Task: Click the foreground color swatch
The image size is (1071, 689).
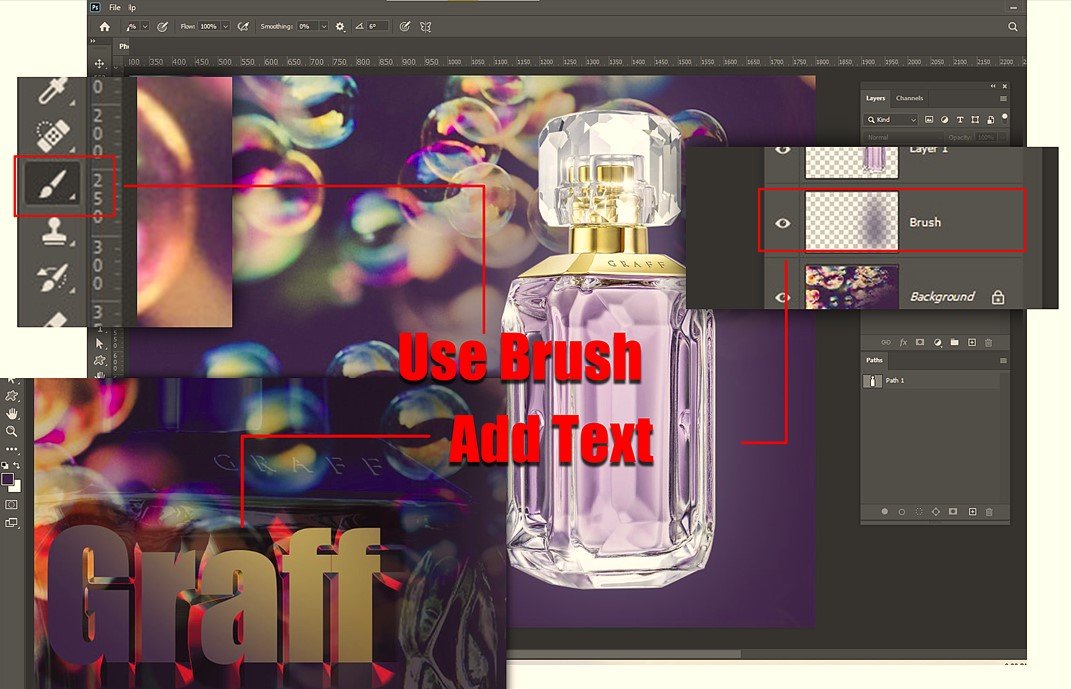Action: click(8, 479)
